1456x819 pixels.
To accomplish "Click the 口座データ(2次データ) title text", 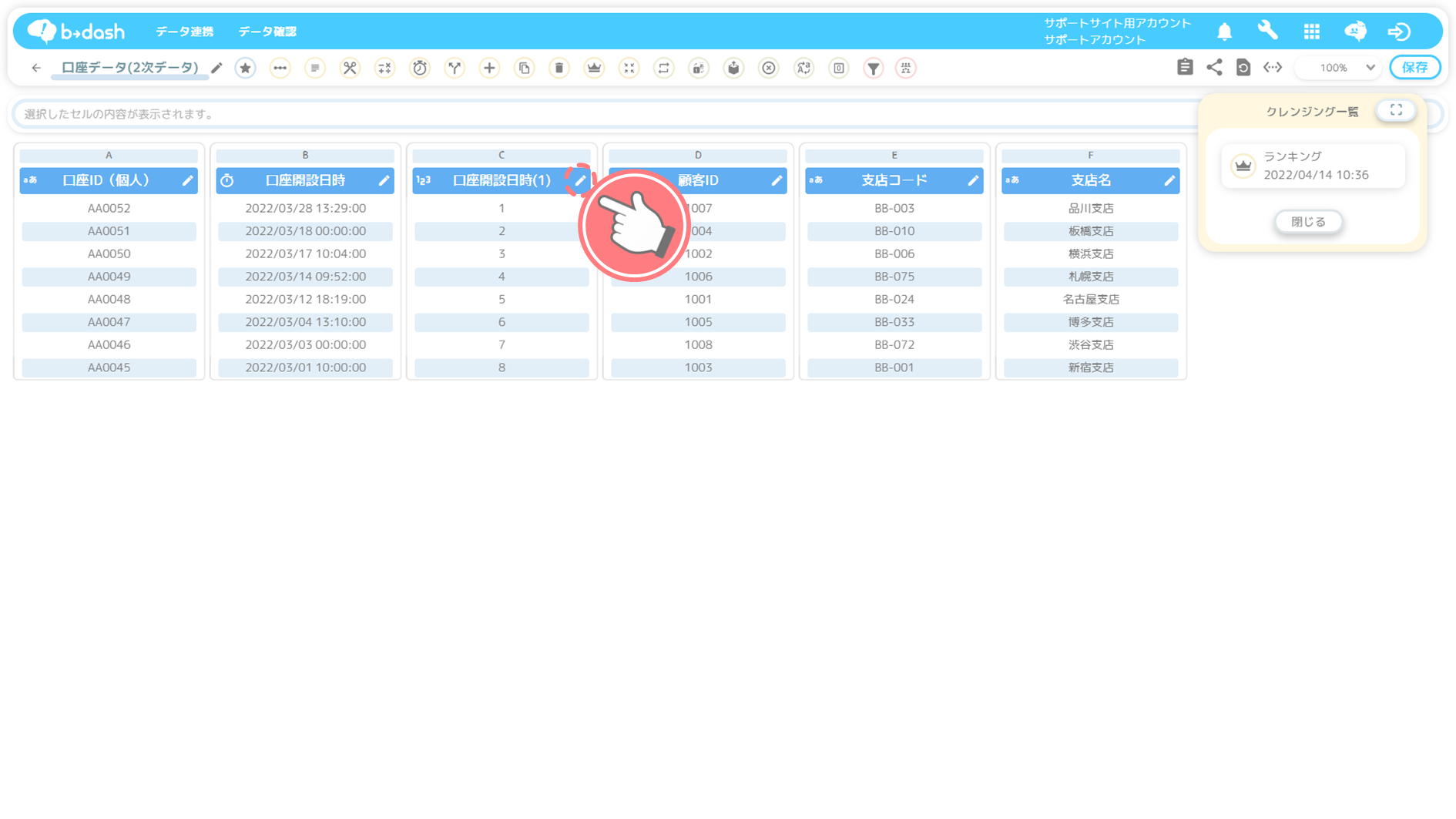I will point(129,68).
